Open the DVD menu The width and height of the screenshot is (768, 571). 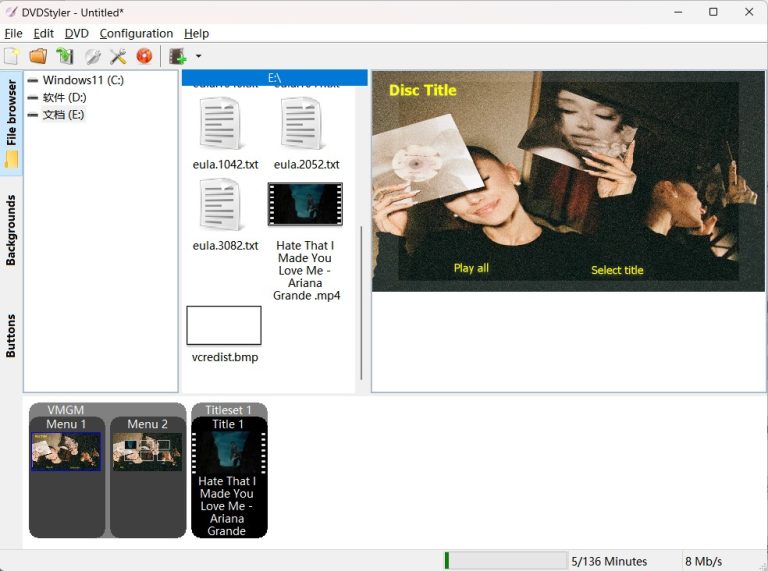[x=76, y=33]
